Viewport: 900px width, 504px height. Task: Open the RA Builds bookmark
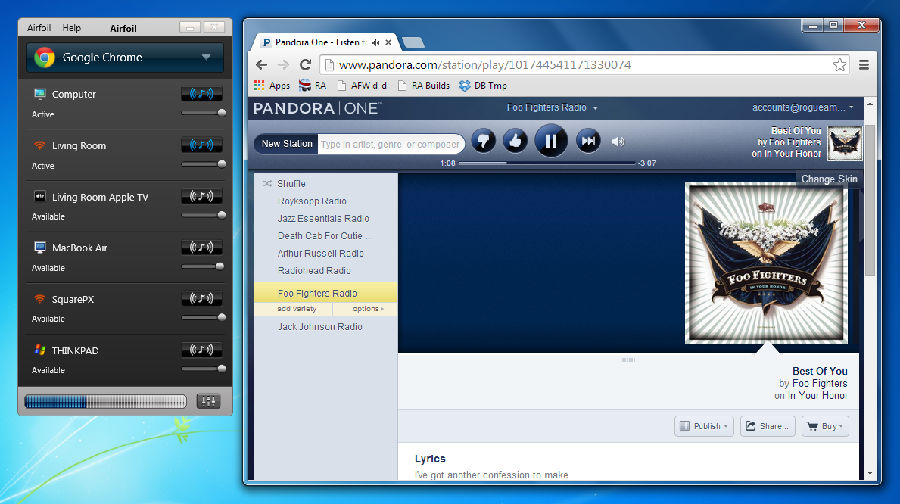click(x=424, y=86)
